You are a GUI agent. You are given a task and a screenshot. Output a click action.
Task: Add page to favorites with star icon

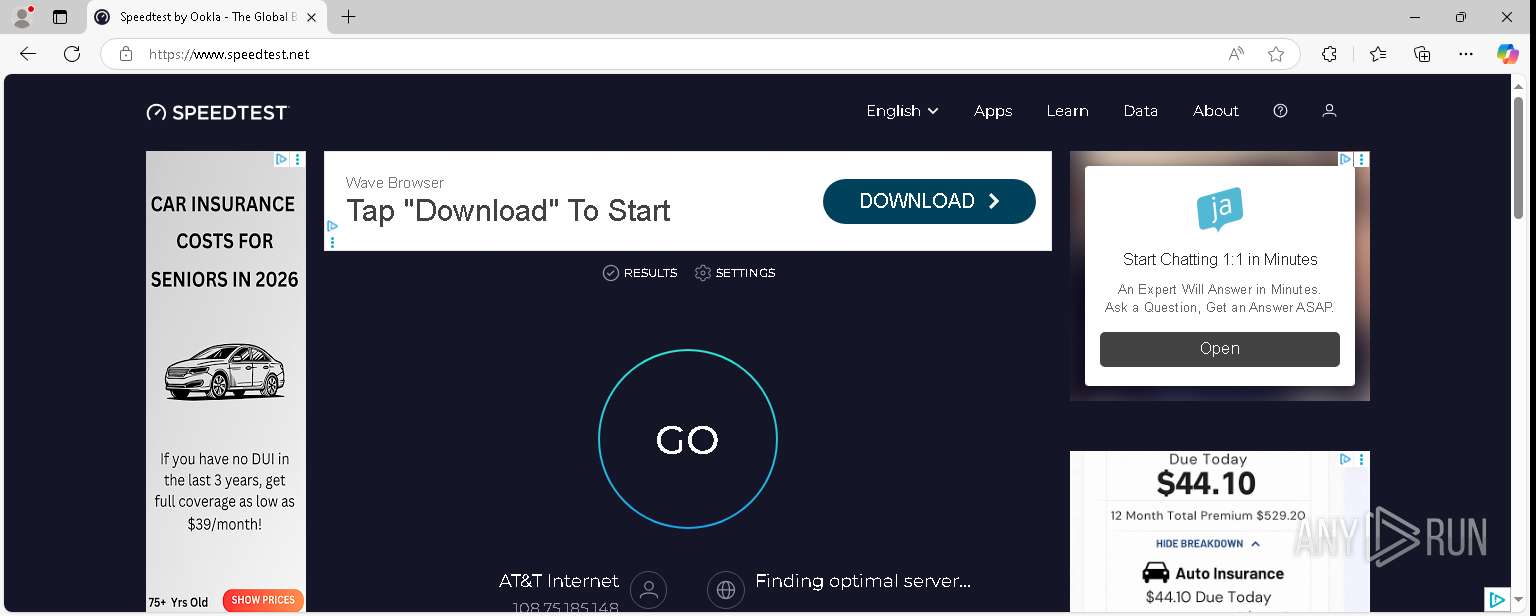(1276, 54)
